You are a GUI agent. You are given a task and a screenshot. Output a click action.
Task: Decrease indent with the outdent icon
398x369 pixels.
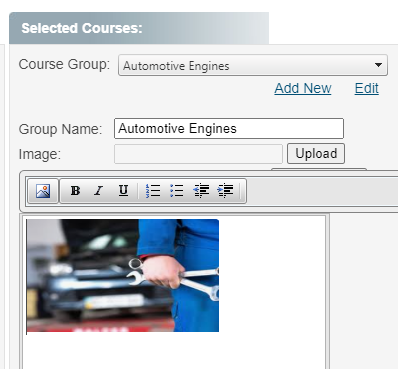[201, 191]
